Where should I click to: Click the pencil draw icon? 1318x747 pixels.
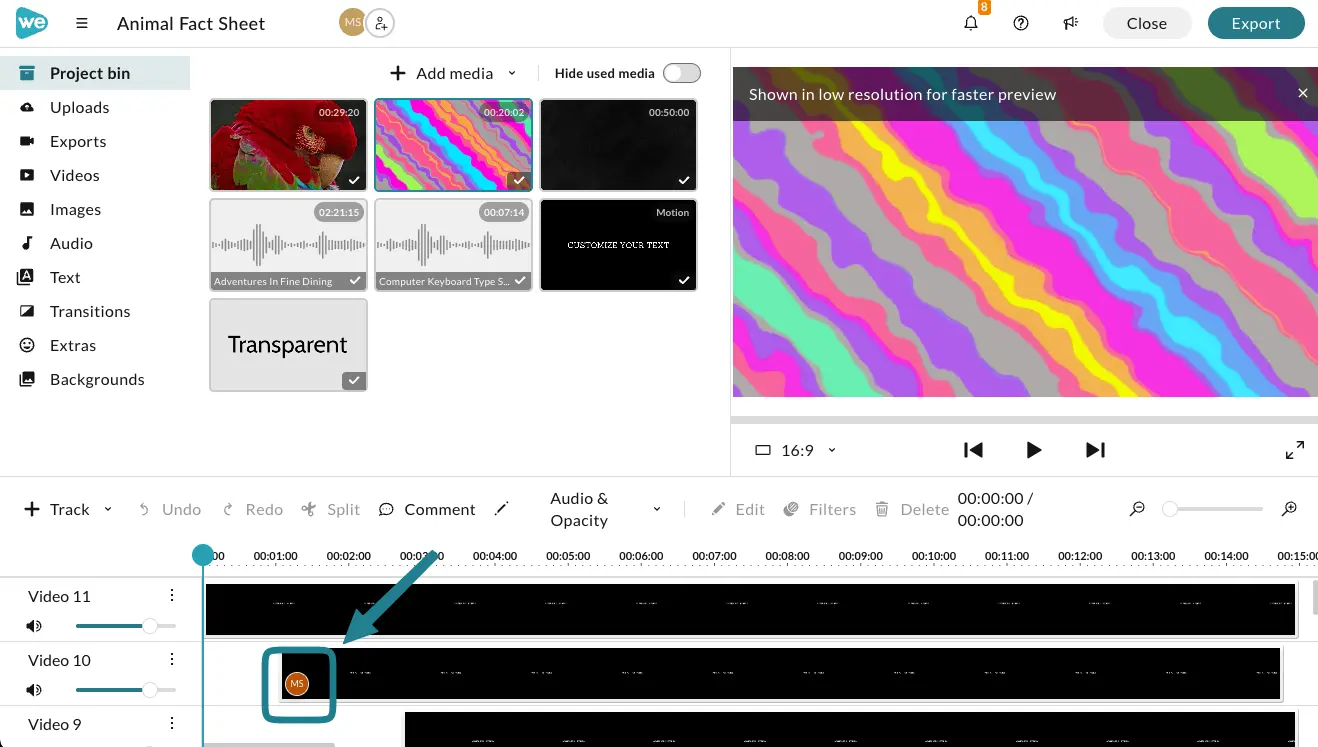point(502,509)
